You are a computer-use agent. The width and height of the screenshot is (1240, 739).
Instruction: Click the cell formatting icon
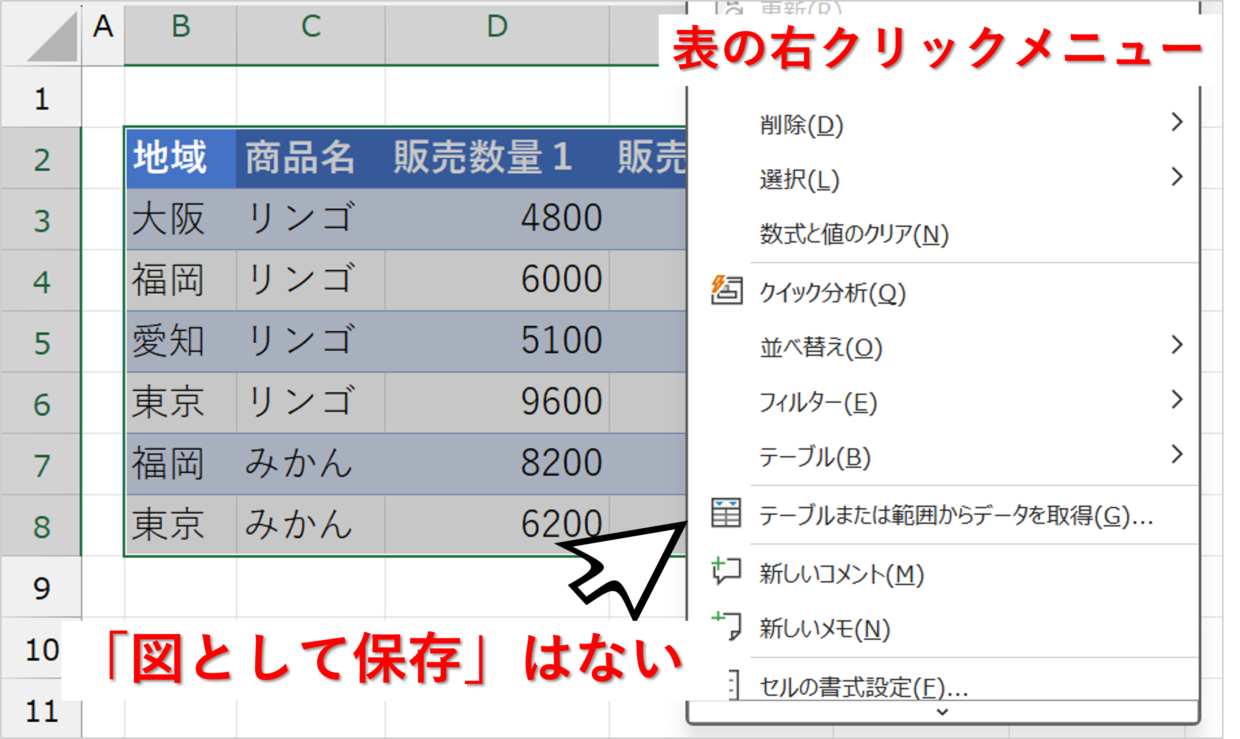coord(730,686)
